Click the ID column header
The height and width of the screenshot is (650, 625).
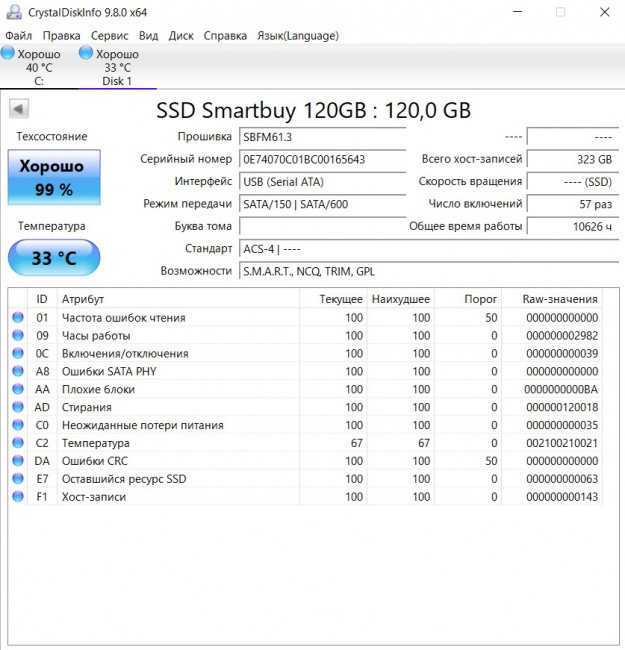coord(42,299)
